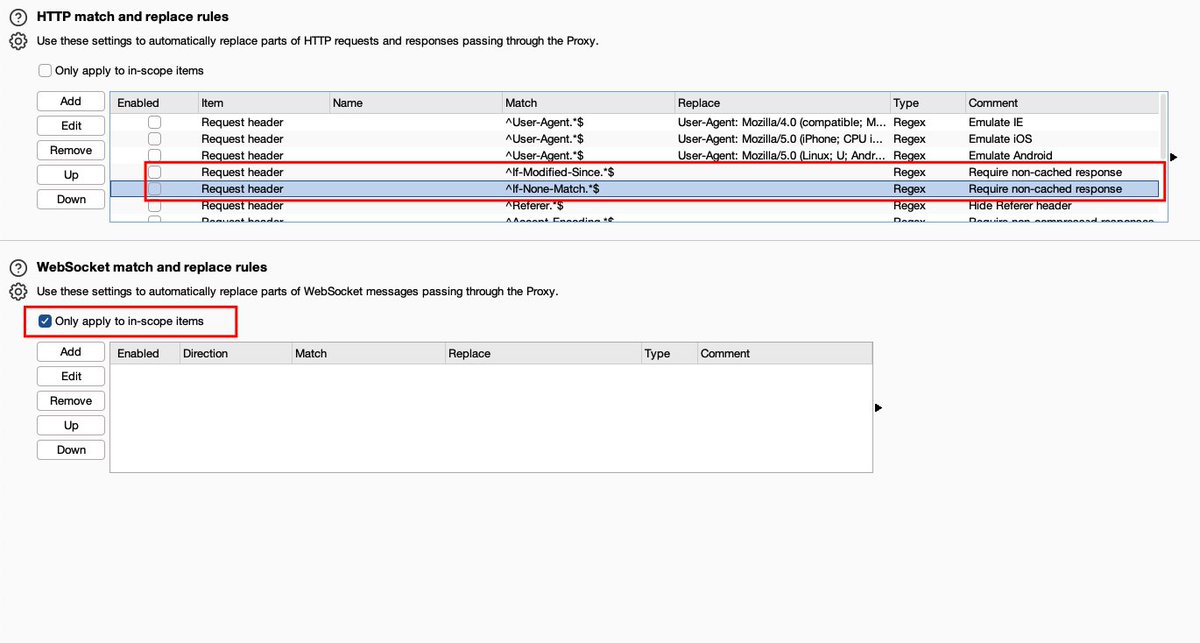1200x643 pixels.
Task: Enable the If-None-Match rule checkbox
Action: tap(154, 189)
